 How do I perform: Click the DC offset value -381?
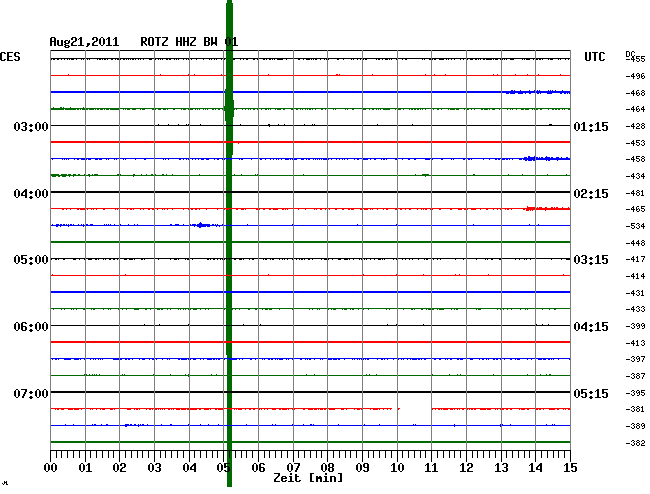click(635, 409)
